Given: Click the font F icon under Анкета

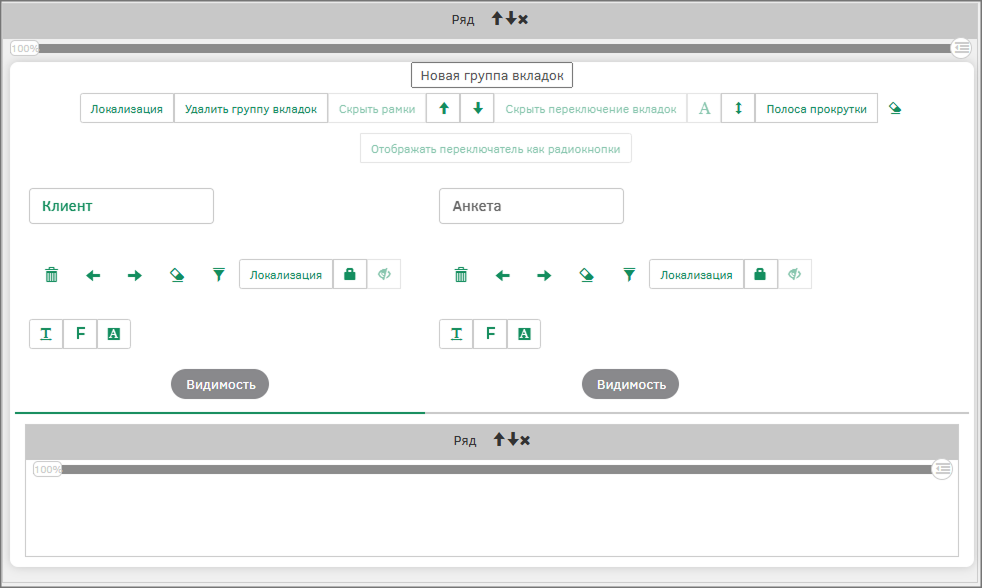Looking at the screenshot, I should [490, 334].
